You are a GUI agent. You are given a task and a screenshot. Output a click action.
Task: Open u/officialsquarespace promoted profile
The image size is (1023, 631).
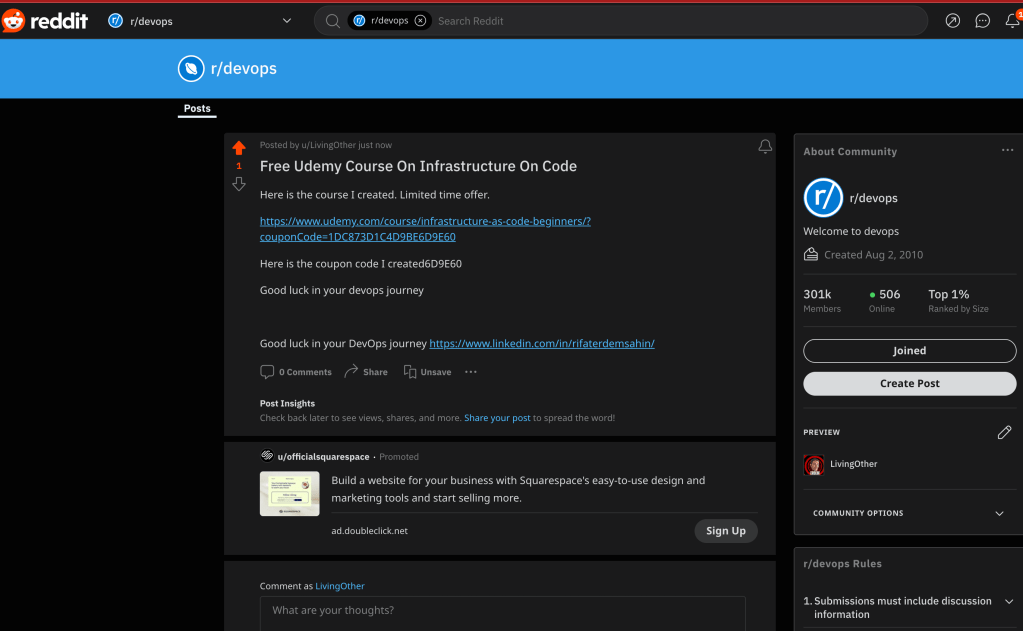(x=323, y=457)
